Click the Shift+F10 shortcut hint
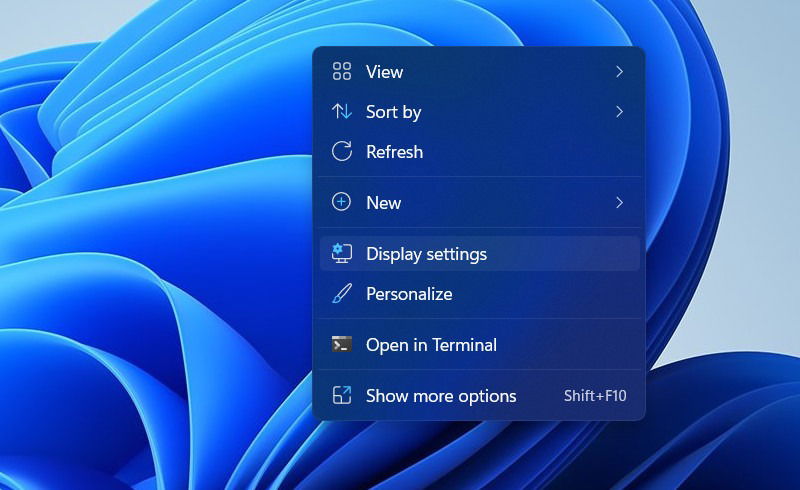 tap(595, 396)
